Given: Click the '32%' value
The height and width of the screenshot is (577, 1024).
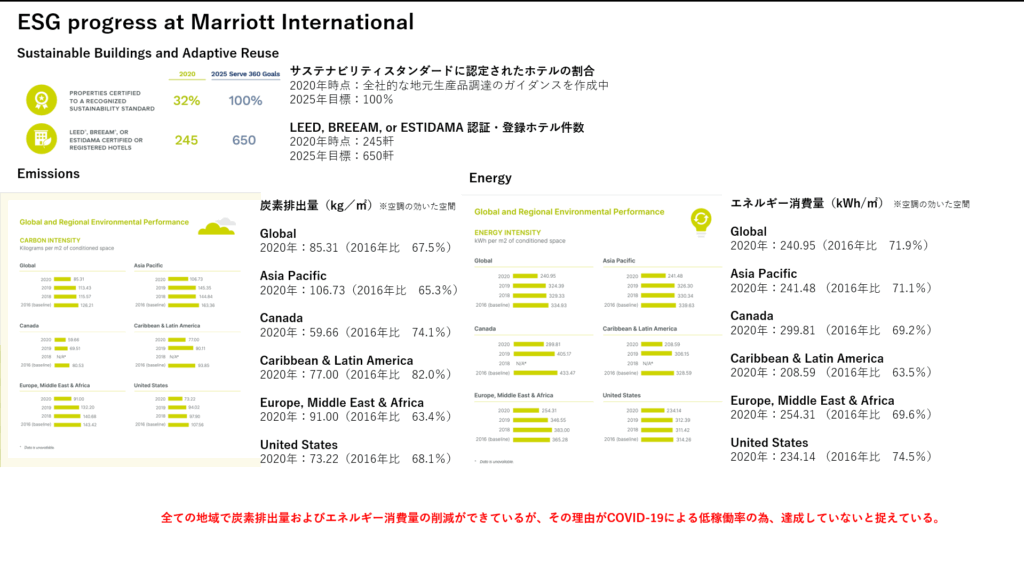Looking at the screenshot, I should pos(186,101).
